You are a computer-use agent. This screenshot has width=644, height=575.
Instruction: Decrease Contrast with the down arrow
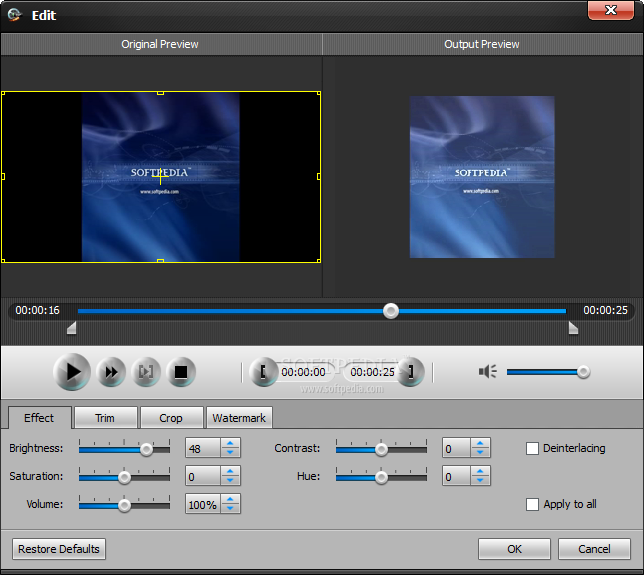click(480, 452)
